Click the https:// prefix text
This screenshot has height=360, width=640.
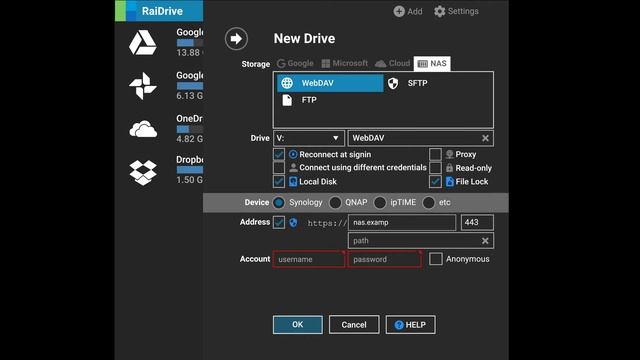327,223
